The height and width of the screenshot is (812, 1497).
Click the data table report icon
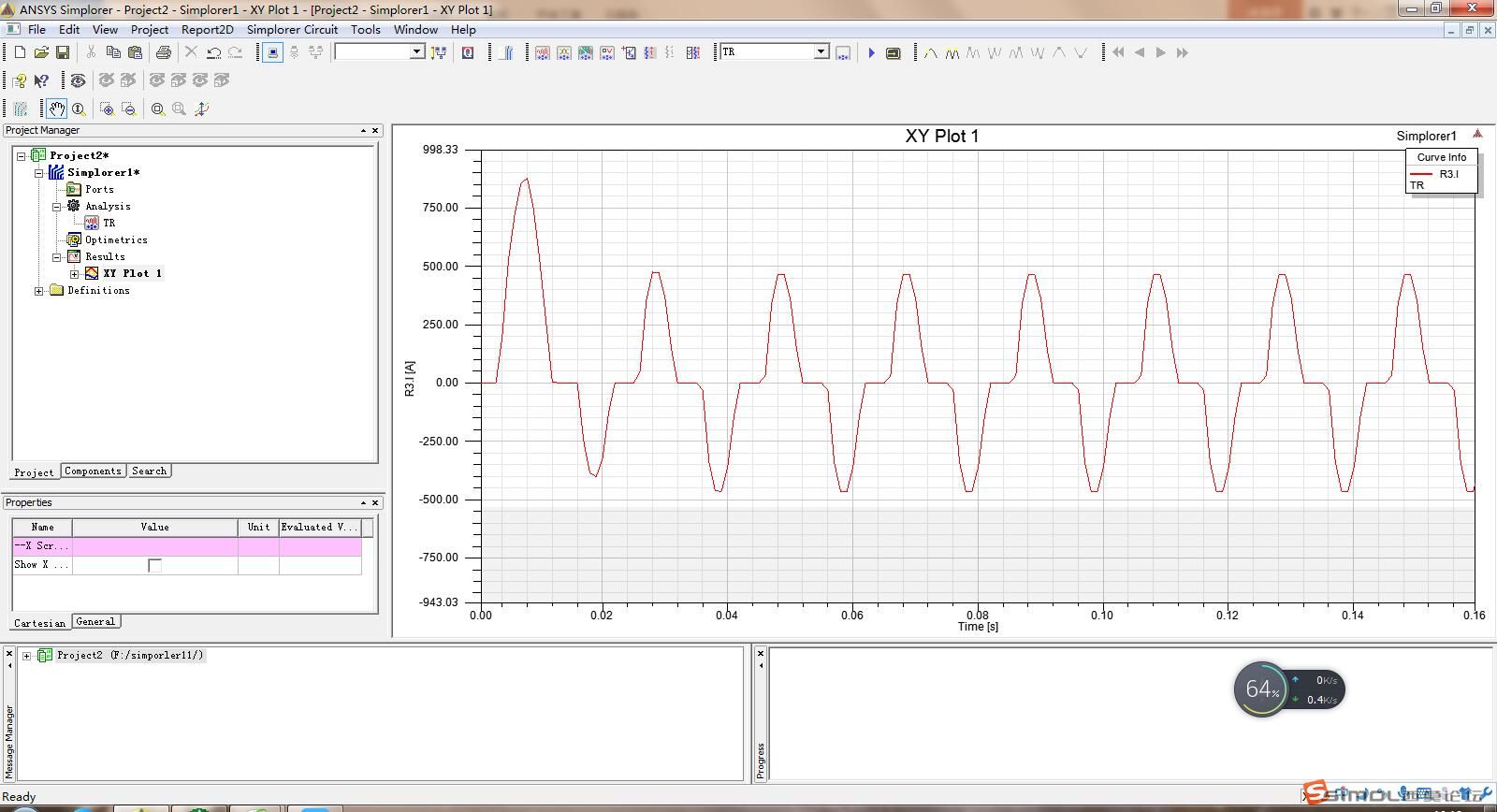click(607, 52)
